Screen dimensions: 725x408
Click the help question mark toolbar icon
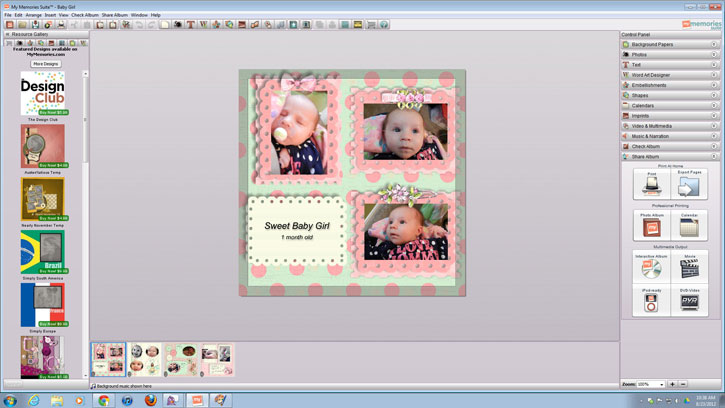click(x=384, y=25)
